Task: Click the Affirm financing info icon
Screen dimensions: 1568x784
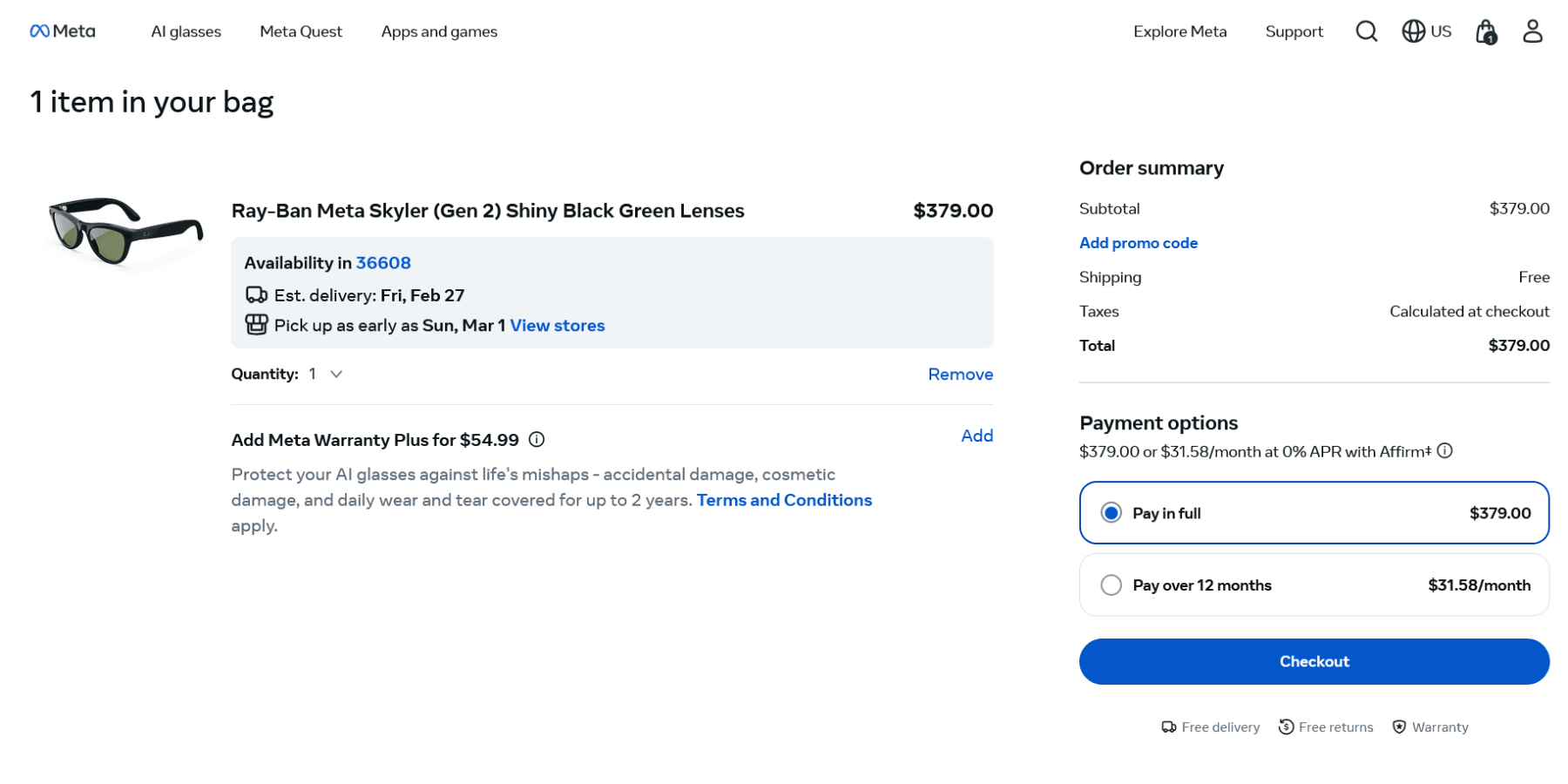Action: [x=1446, y=451]
